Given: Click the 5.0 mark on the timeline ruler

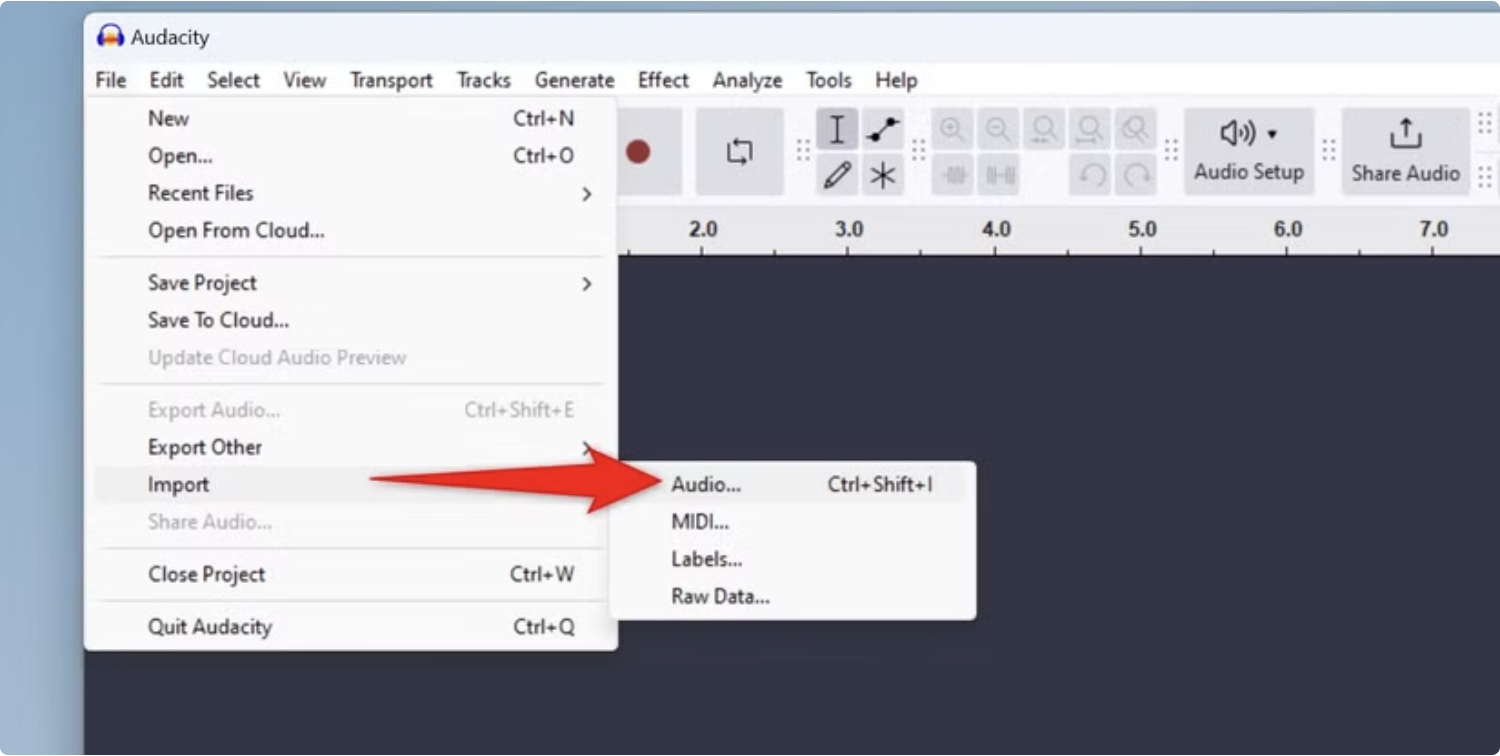Looking at the screenshot, I should [x=1142, y=229].
